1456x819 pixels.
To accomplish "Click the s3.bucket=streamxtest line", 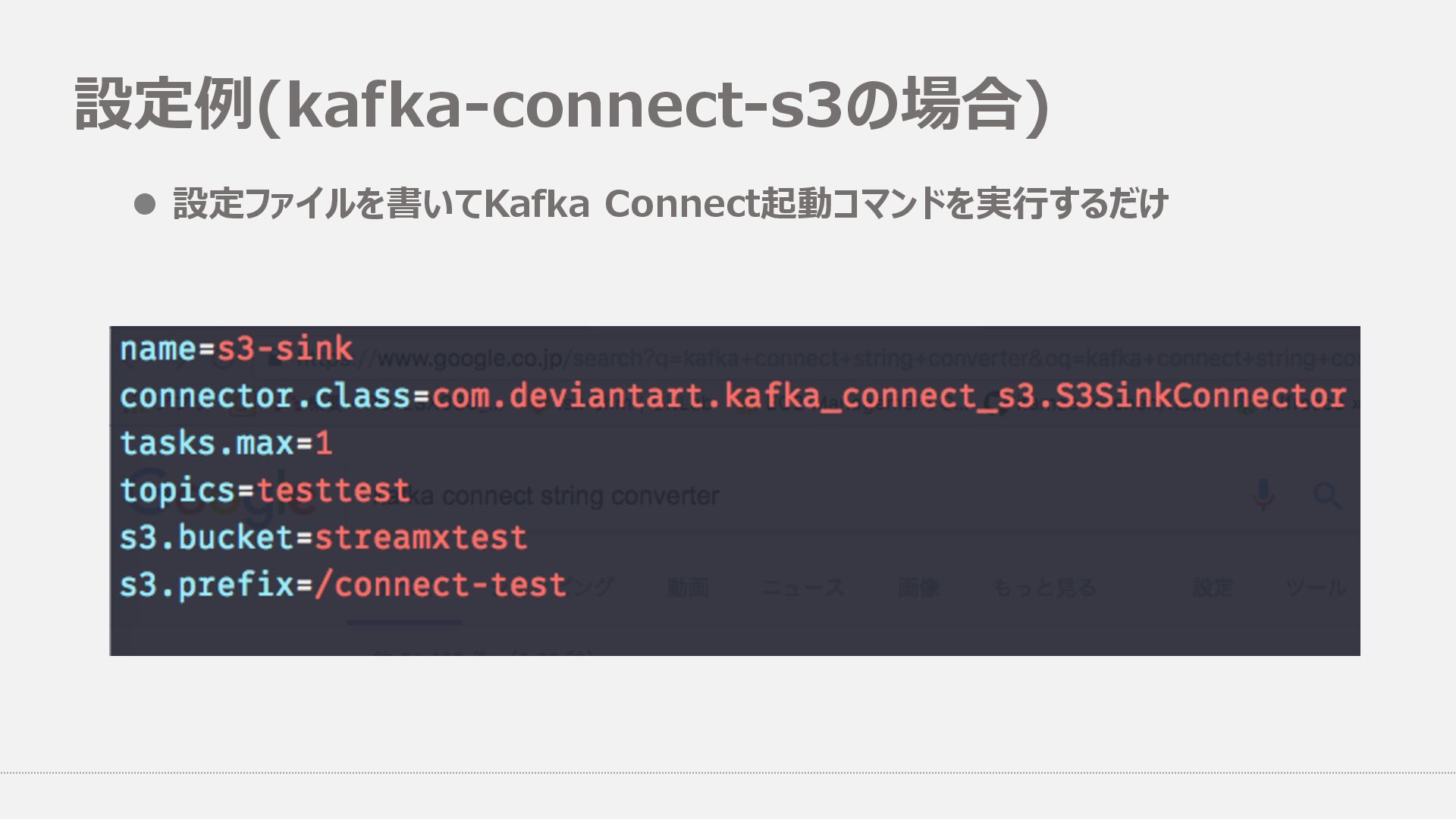I will [323, 538].
